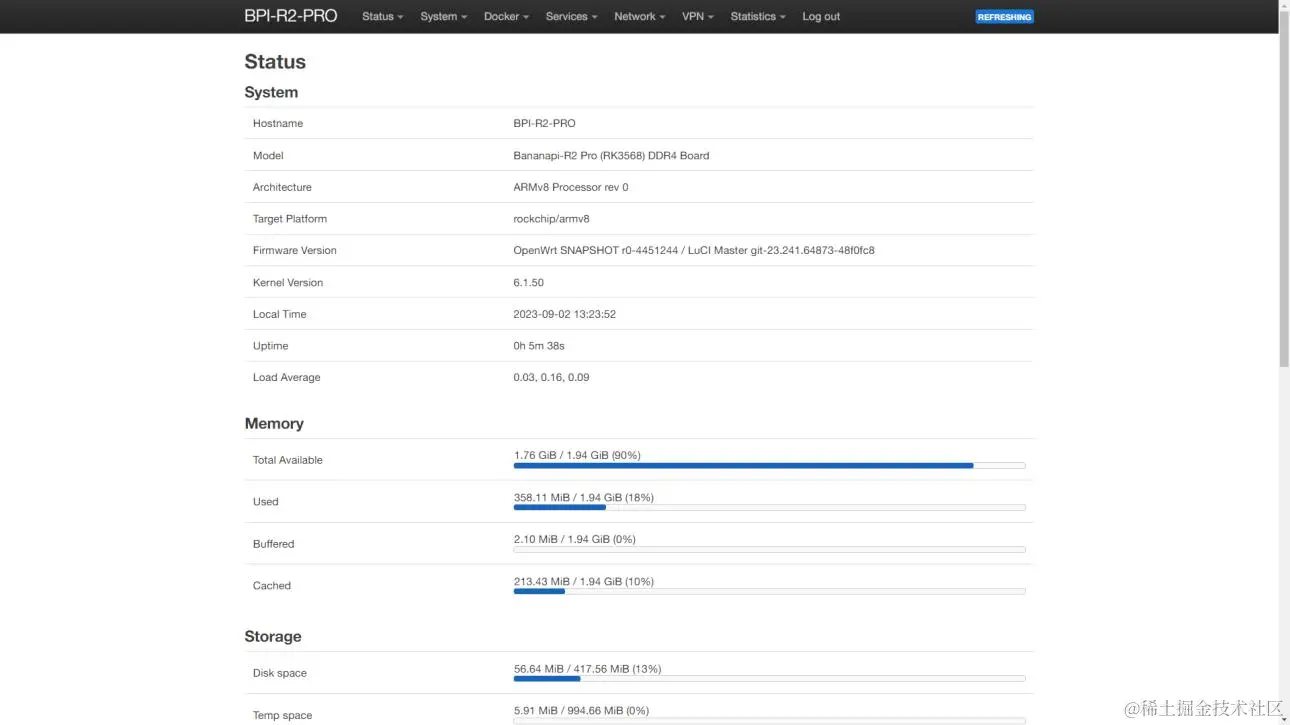Click the Used memory row label
This screenshot has width=1290, height=725.
[266, 503]
